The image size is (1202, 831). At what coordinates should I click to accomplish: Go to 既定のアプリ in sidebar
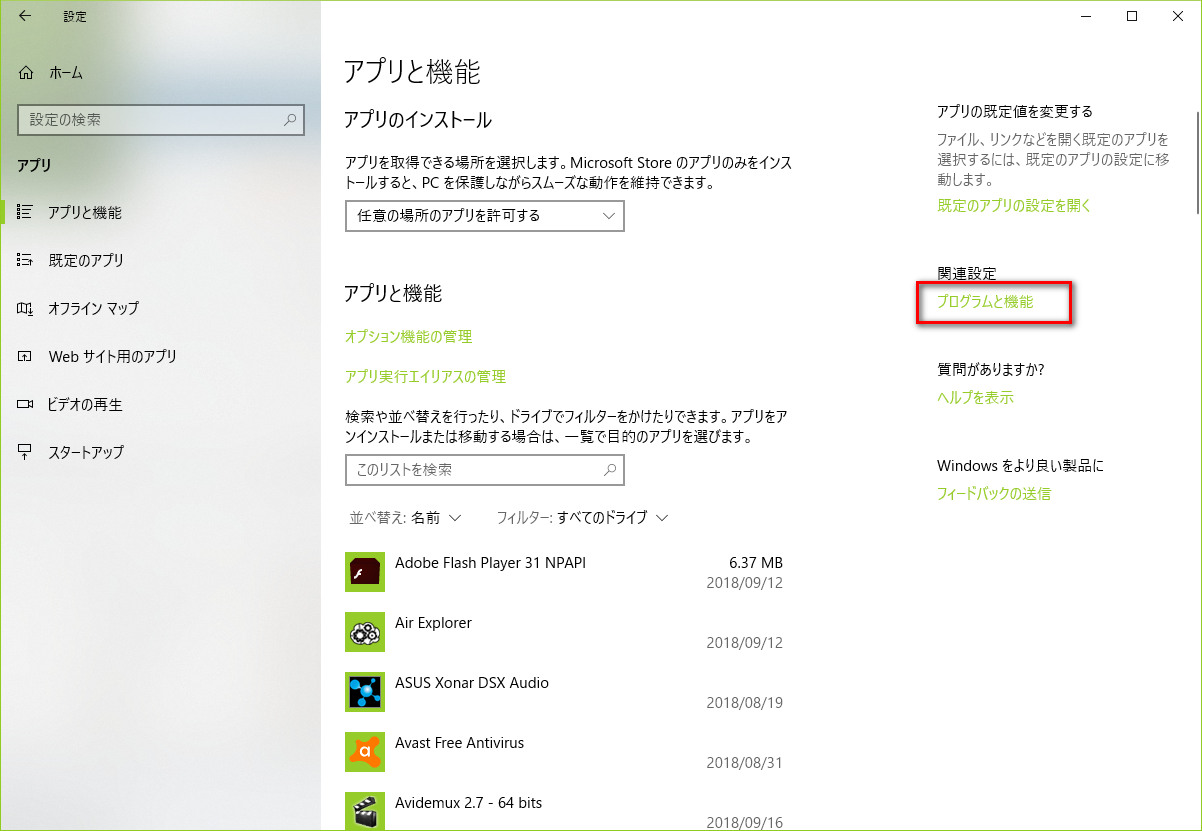point(86,261)
